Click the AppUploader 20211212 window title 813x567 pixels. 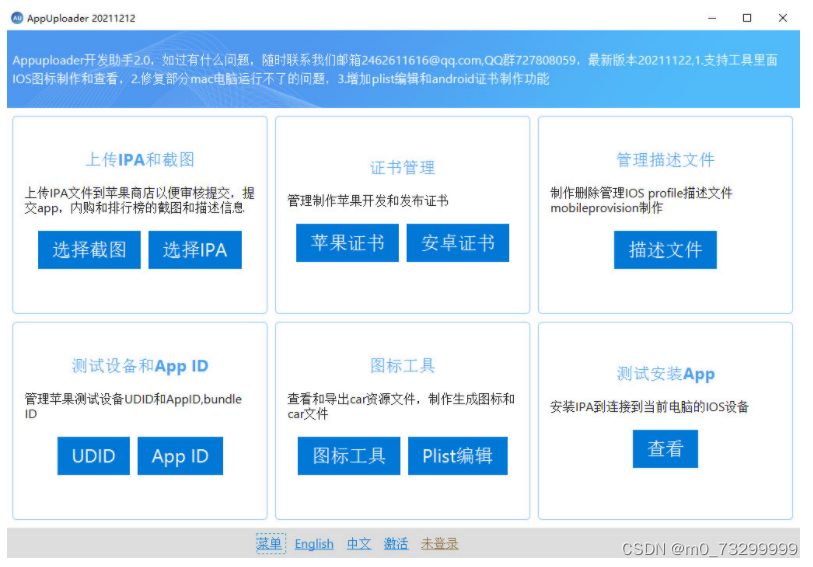(x=81, y=18)
